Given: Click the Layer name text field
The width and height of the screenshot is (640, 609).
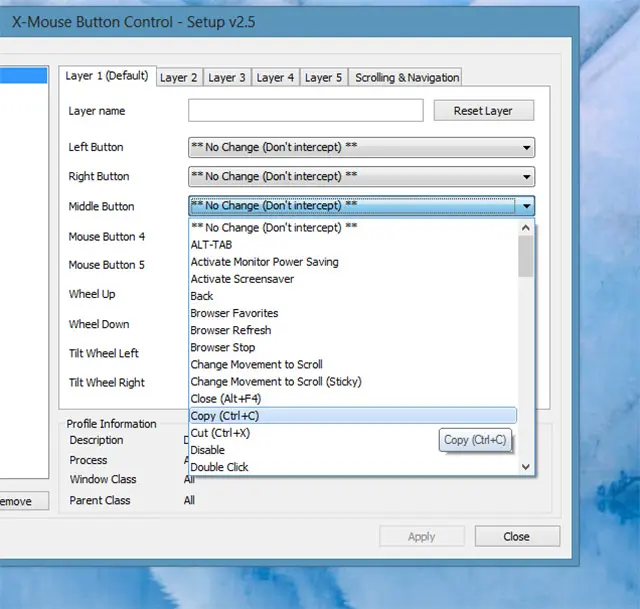Looking at the screenshot, I should pos(305,111).
